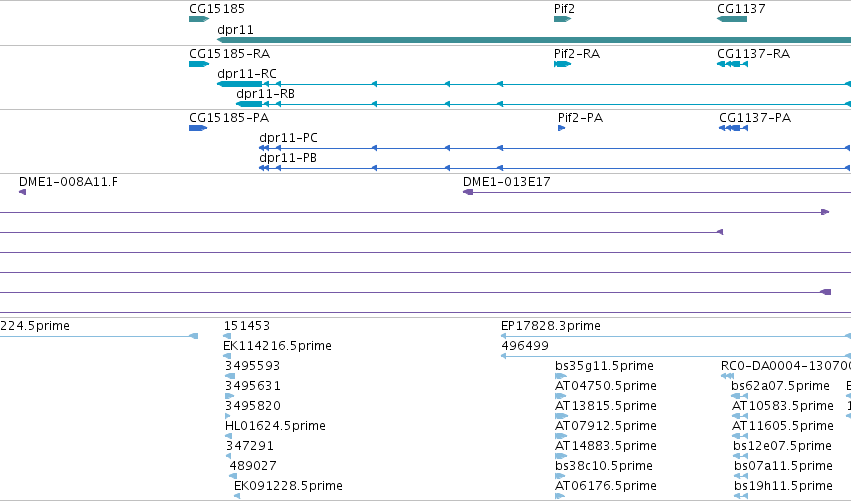Select EK091228.5prime EST label

pyautogui.click(x=288, y=486)
